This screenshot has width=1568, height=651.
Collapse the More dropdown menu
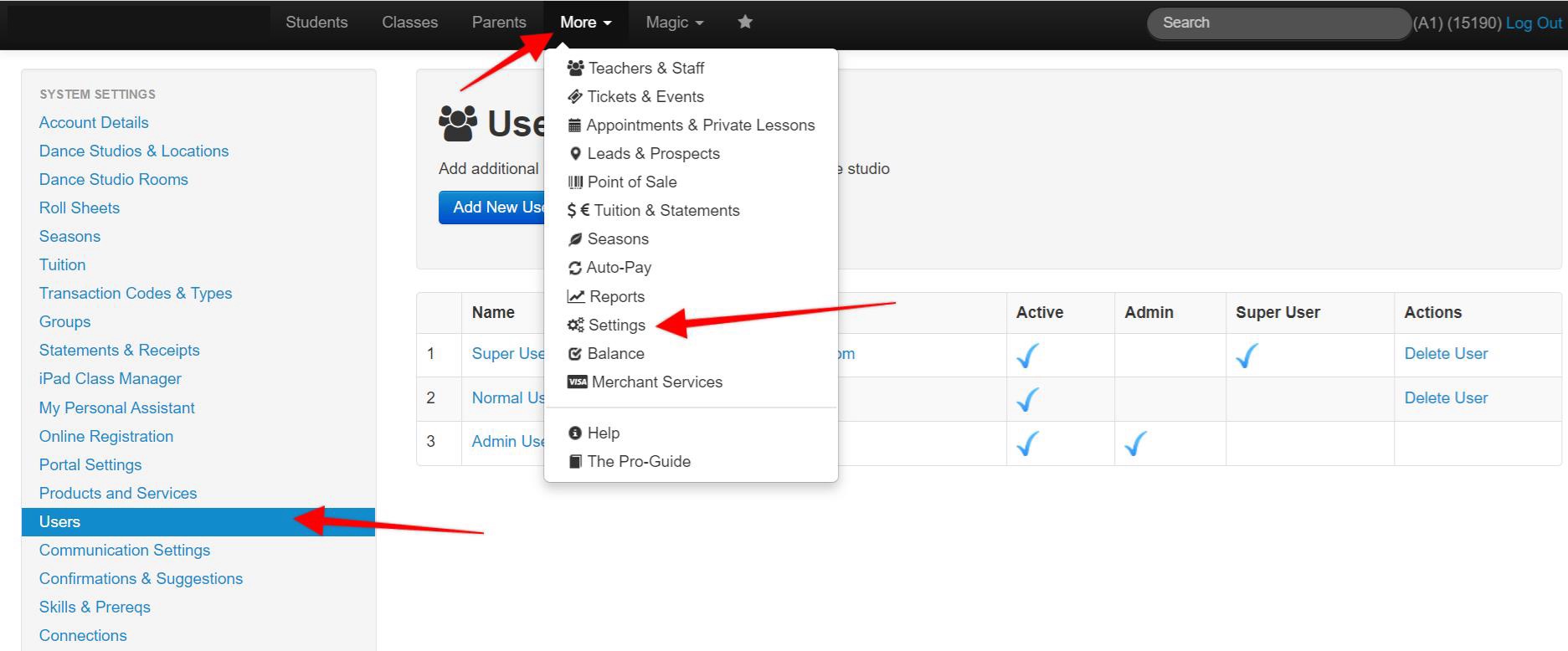point(585,23)
